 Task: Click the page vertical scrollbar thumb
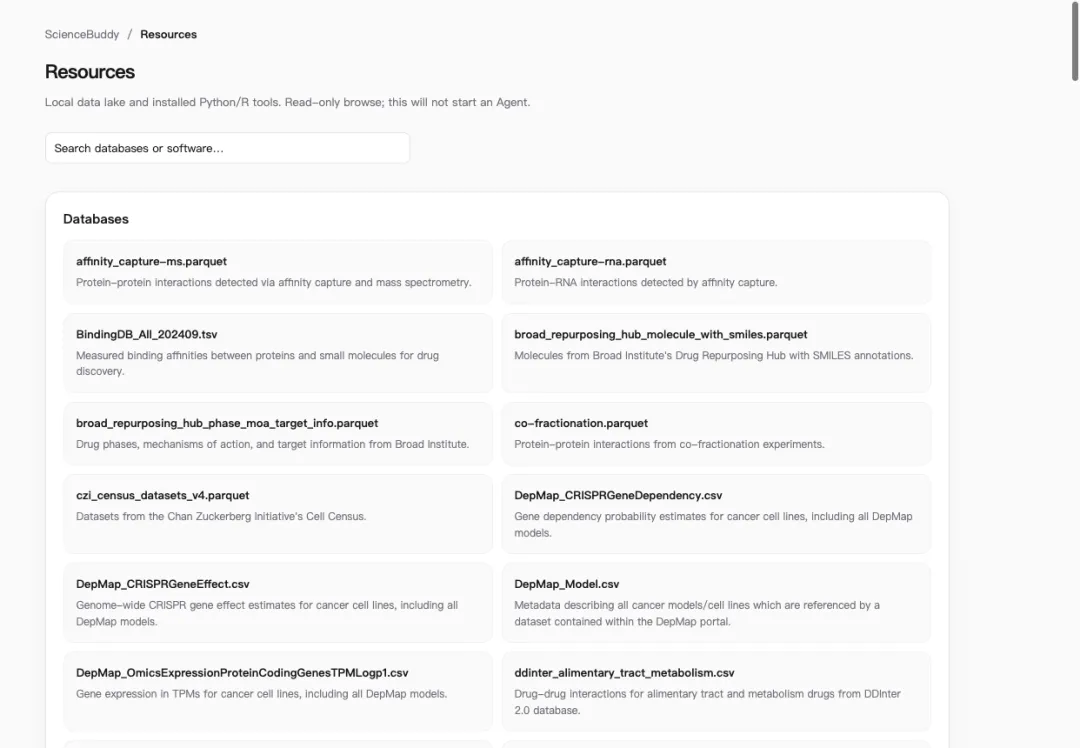[1074, 41]
